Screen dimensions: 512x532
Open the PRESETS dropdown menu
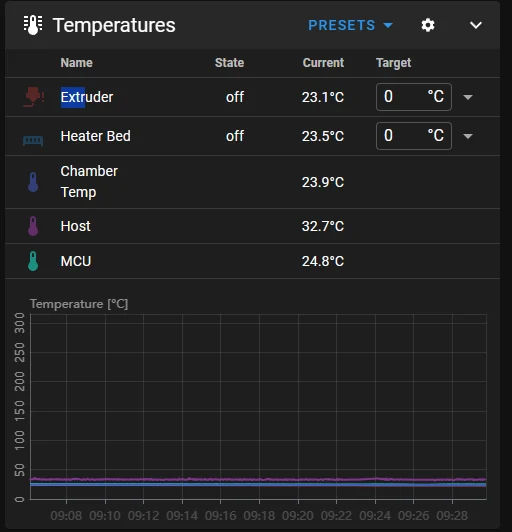point(350,25)
